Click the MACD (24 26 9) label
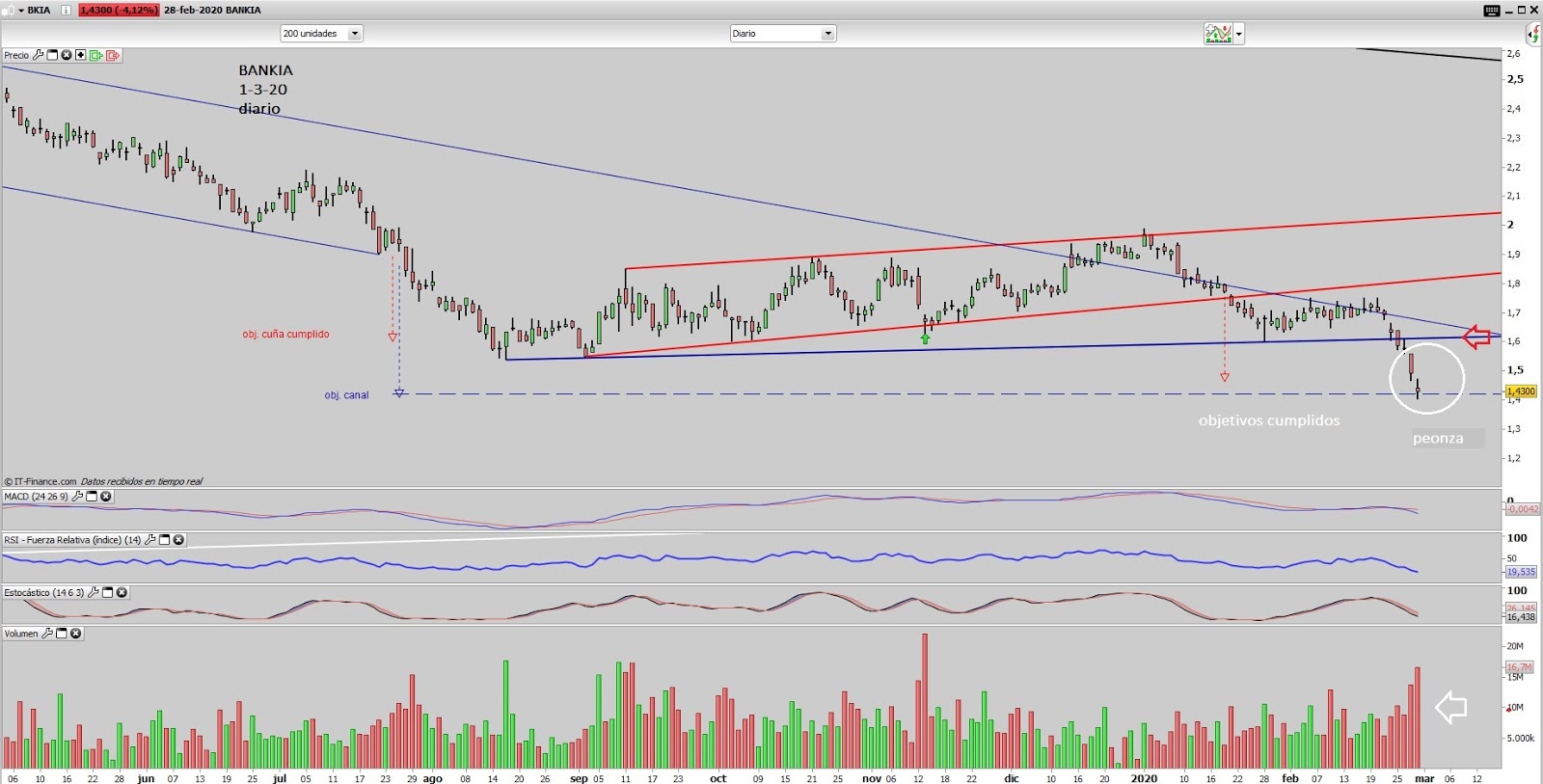Image resolution: width=1543 pixels, height=784 pixels. (x=36, y=497)
